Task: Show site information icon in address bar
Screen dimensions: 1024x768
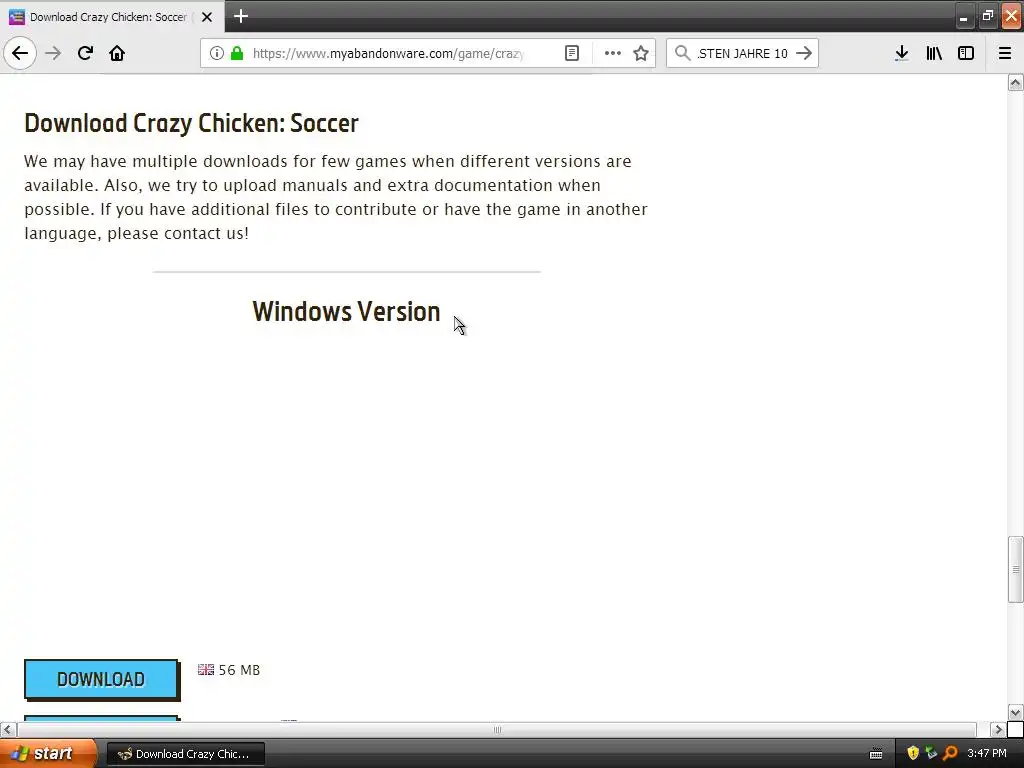Action: pyautogui.click(x=217, y=53)
